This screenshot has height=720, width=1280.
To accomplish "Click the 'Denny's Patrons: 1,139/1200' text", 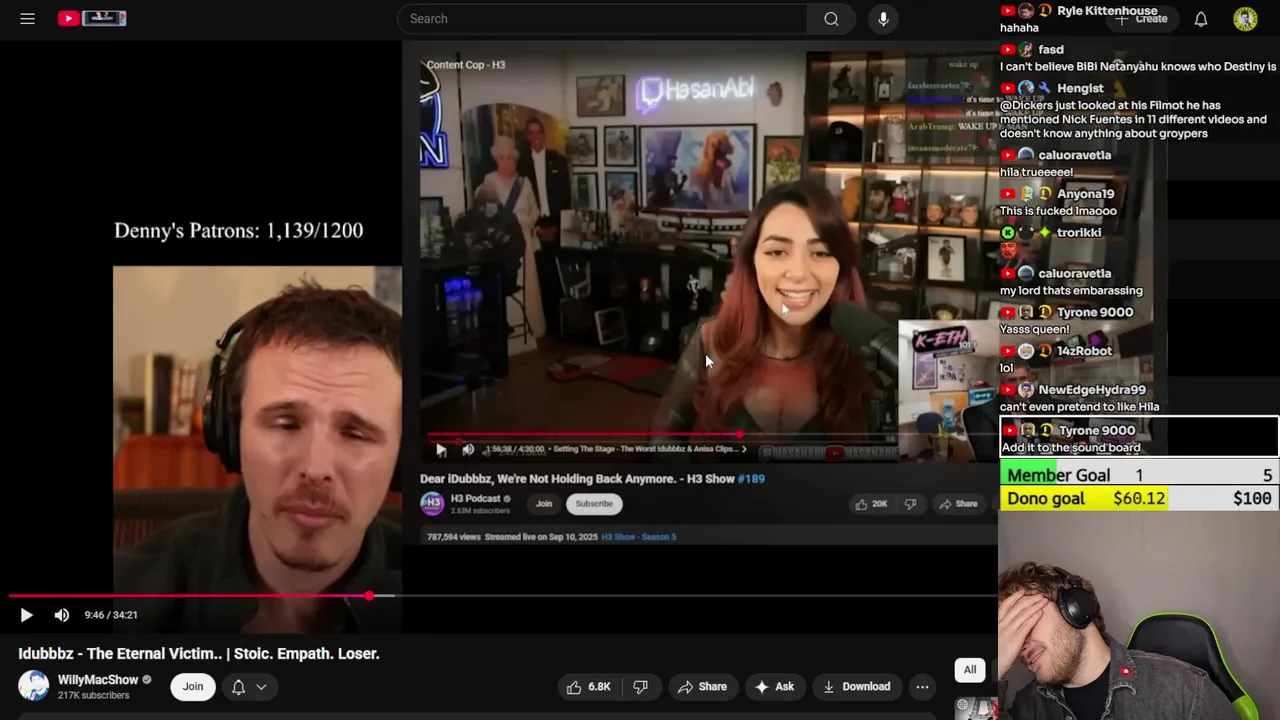I will [x=238, y=230].
